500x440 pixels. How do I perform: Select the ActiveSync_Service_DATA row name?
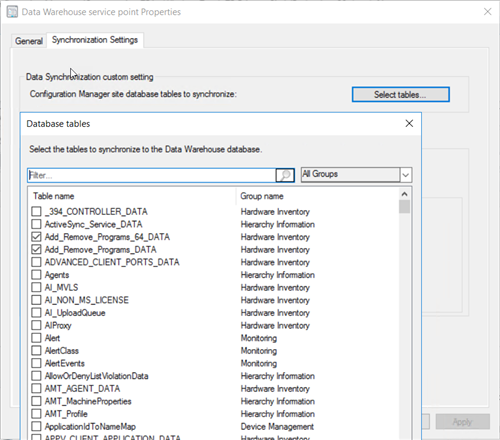pos(94,224)
